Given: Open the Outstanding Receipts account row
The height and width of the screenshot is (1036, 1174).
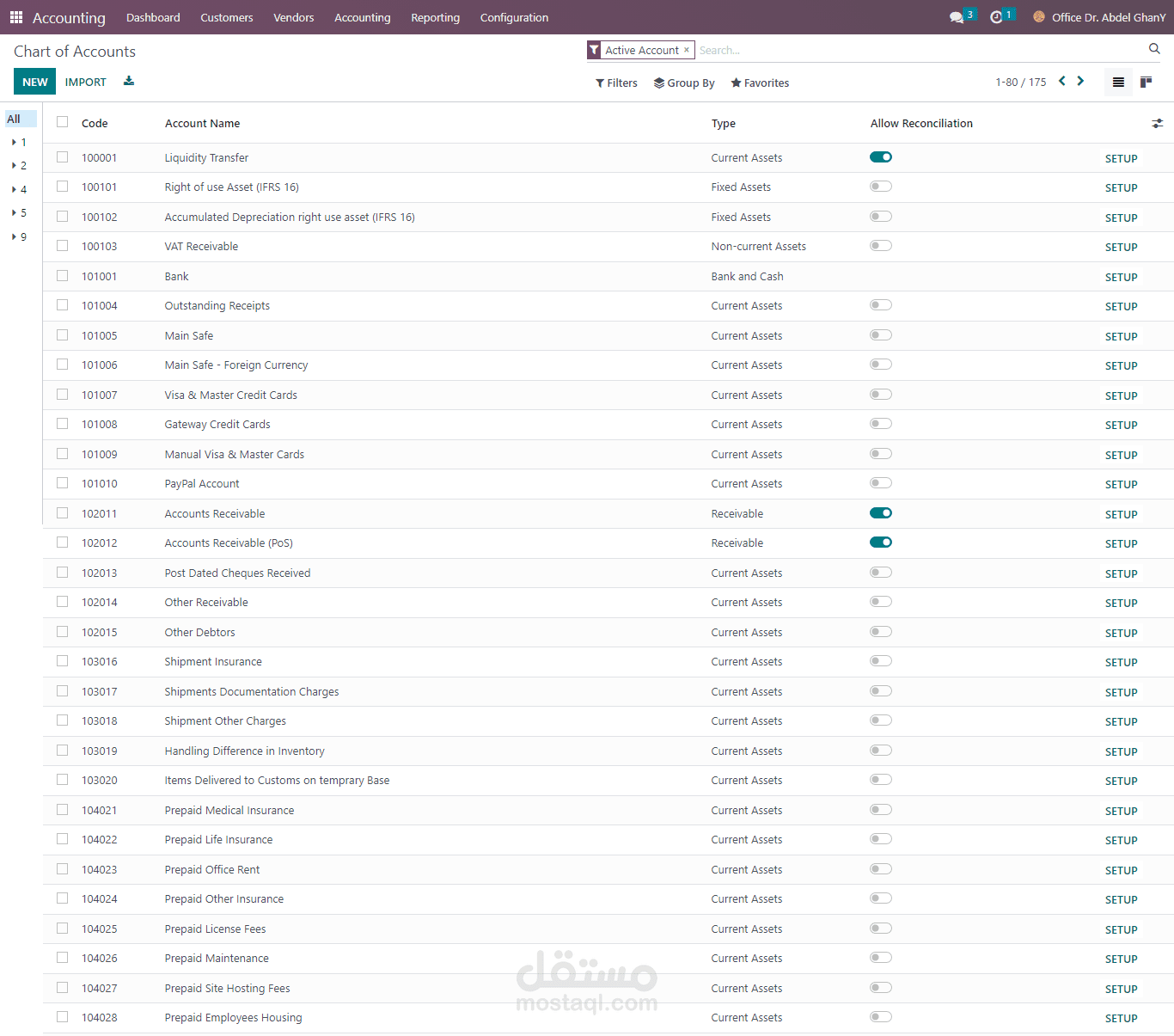Looking at the screenshot, I should pyautogui.click(x=217, y=306).
